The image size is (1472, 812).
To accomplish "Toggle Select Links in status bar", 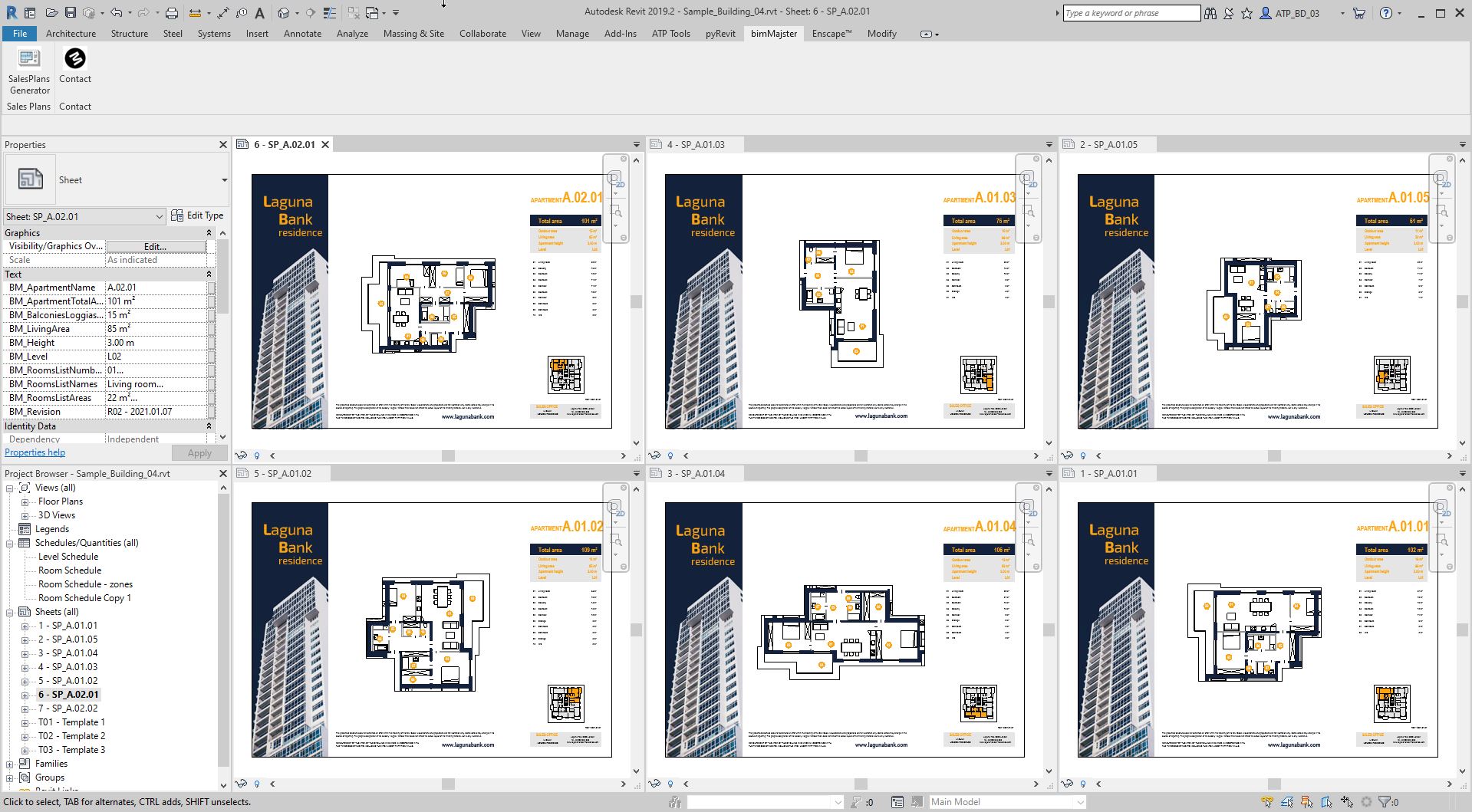I will pos(1267,802).
